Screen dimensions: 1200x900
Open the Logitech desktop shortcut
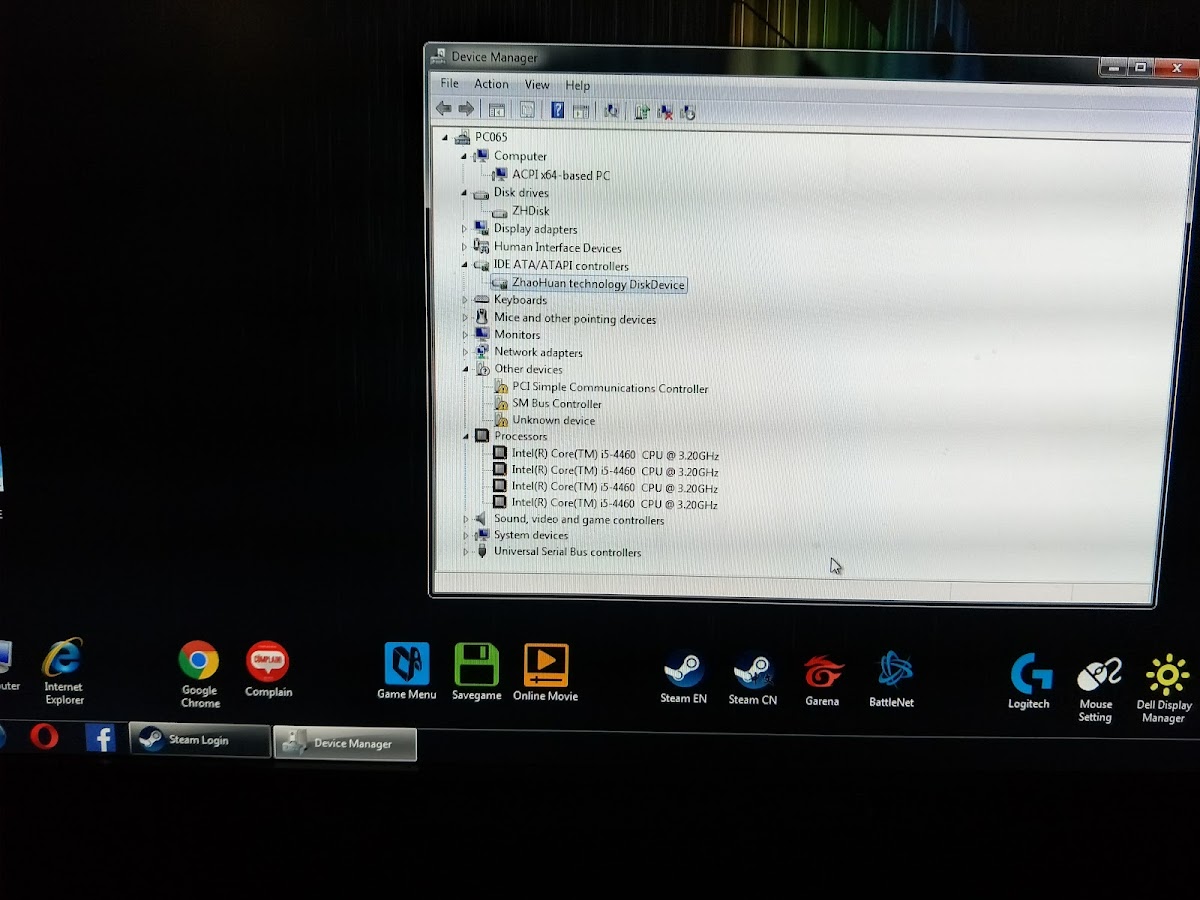(x=1029, y=682)
